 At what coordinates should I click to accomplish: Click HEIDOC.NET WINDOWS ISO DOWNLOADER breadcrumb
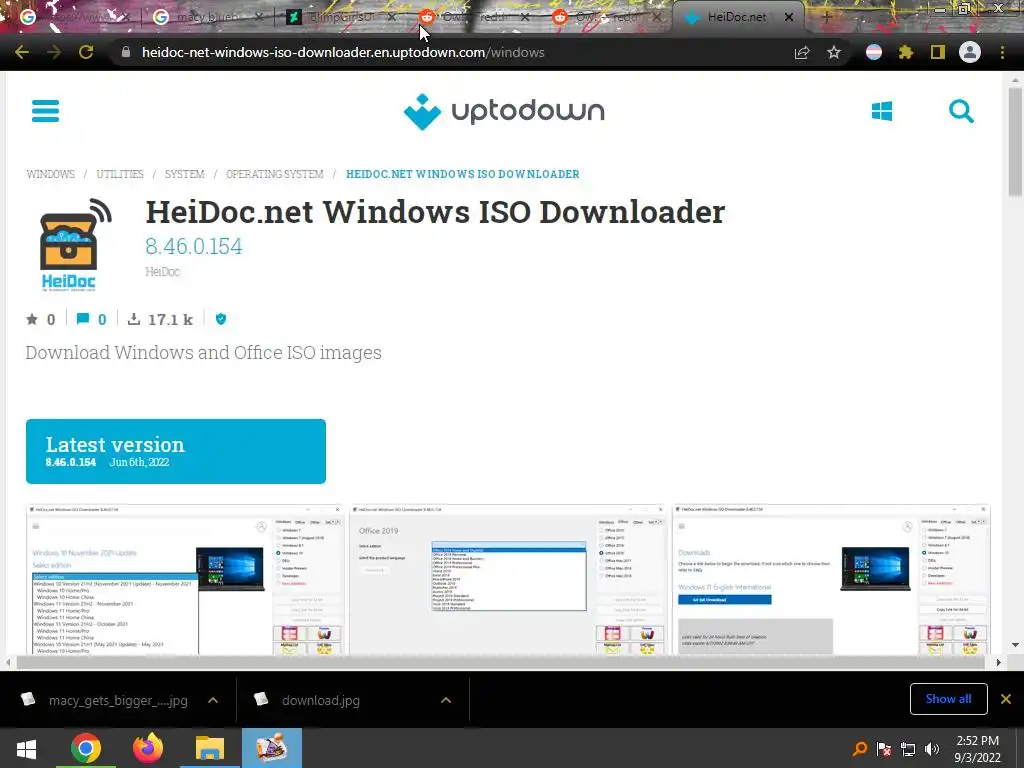(463, 174)
